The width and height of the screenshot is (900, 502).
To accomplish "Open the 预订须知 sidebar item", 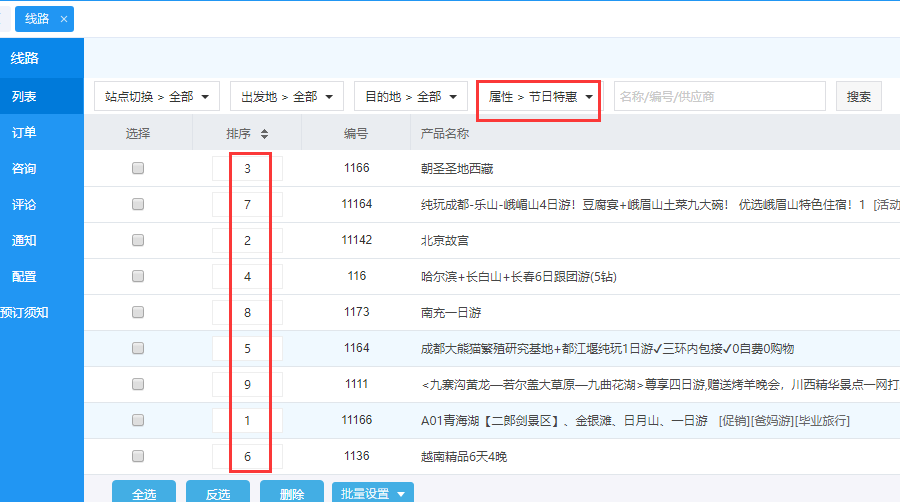I will click(24, 312).
